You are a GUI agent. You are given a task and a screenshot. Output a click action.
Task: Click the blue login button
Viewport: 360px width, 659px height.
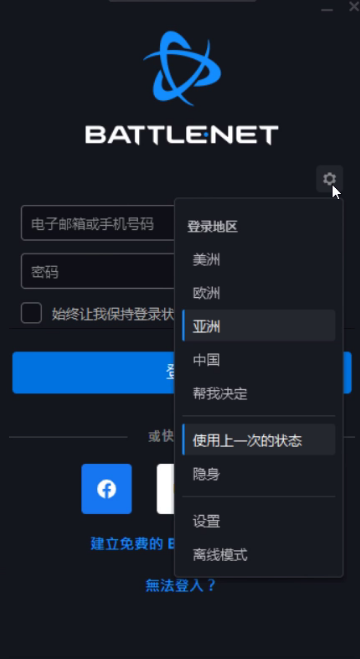coord(93,373)
